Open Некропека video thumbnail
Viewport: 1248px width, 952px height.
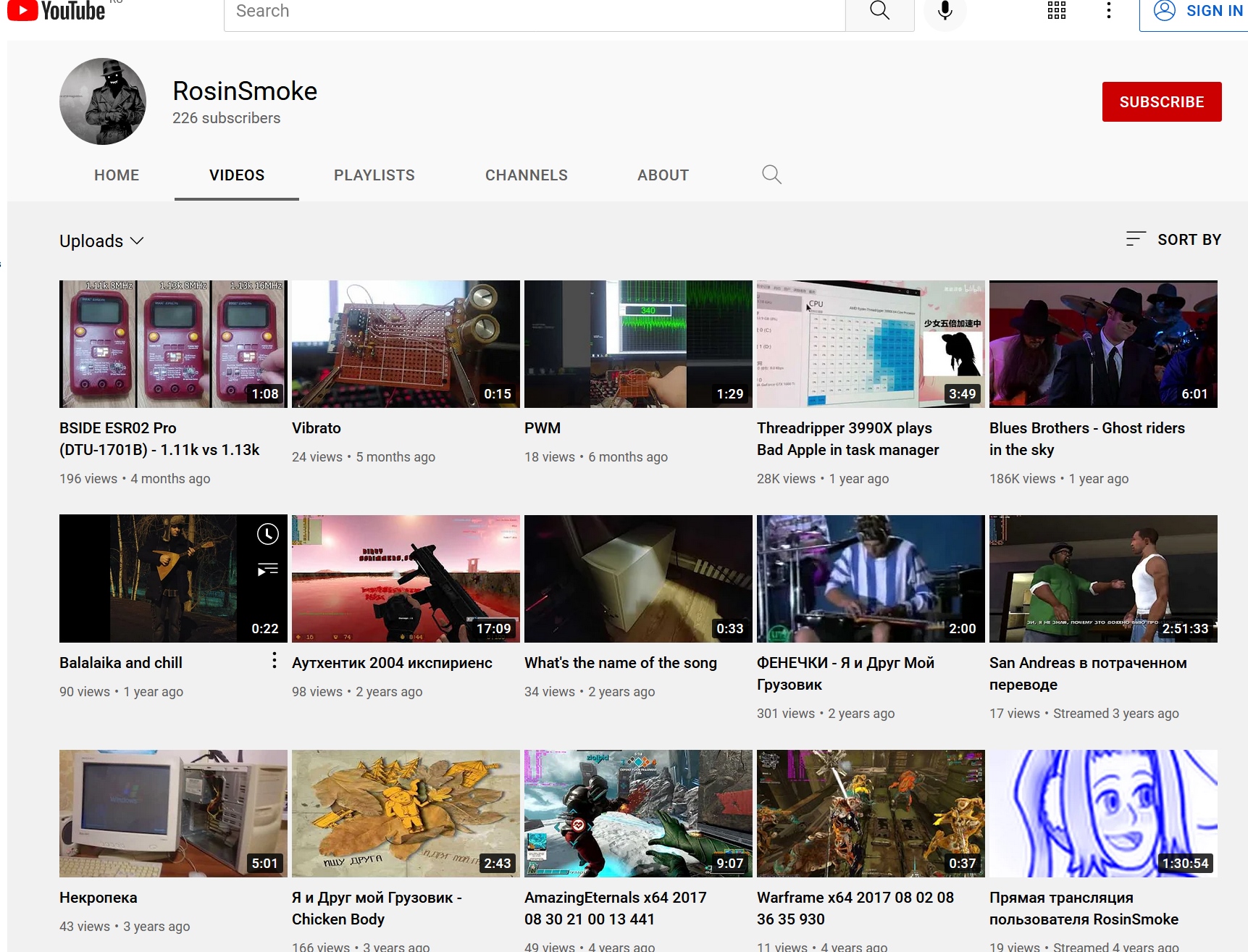173,814
